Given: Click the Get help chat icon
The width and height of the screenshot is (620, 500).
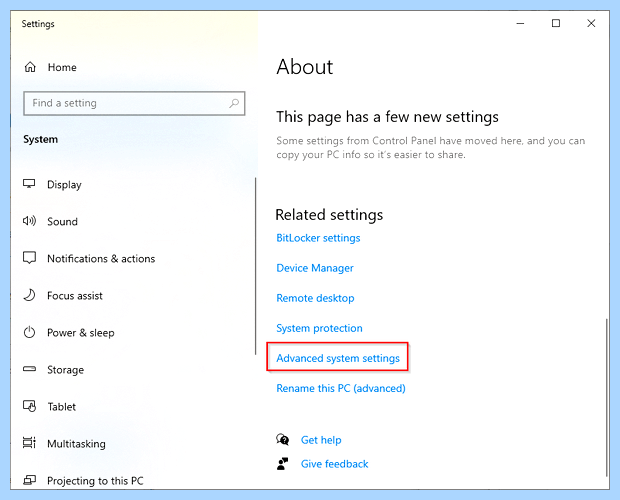Looking at the screenshot, I should [282, 440].
